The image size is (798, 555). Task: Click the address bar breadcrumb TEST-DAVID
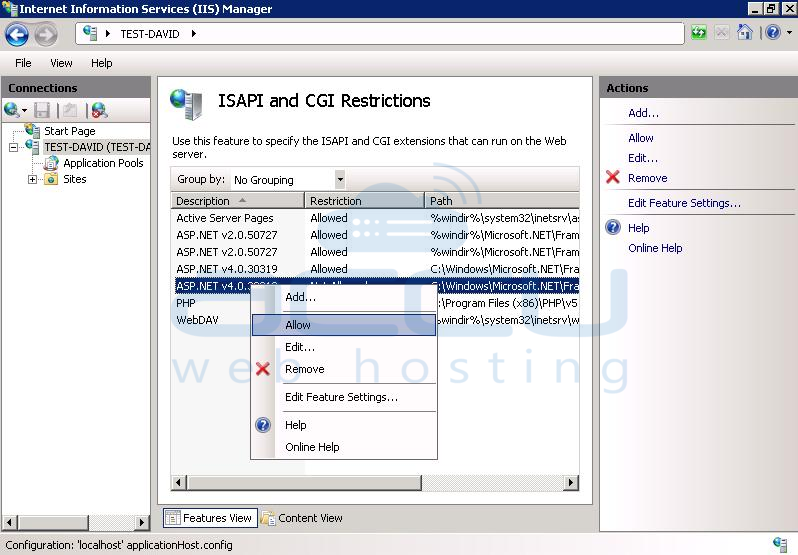coord(150,34)
